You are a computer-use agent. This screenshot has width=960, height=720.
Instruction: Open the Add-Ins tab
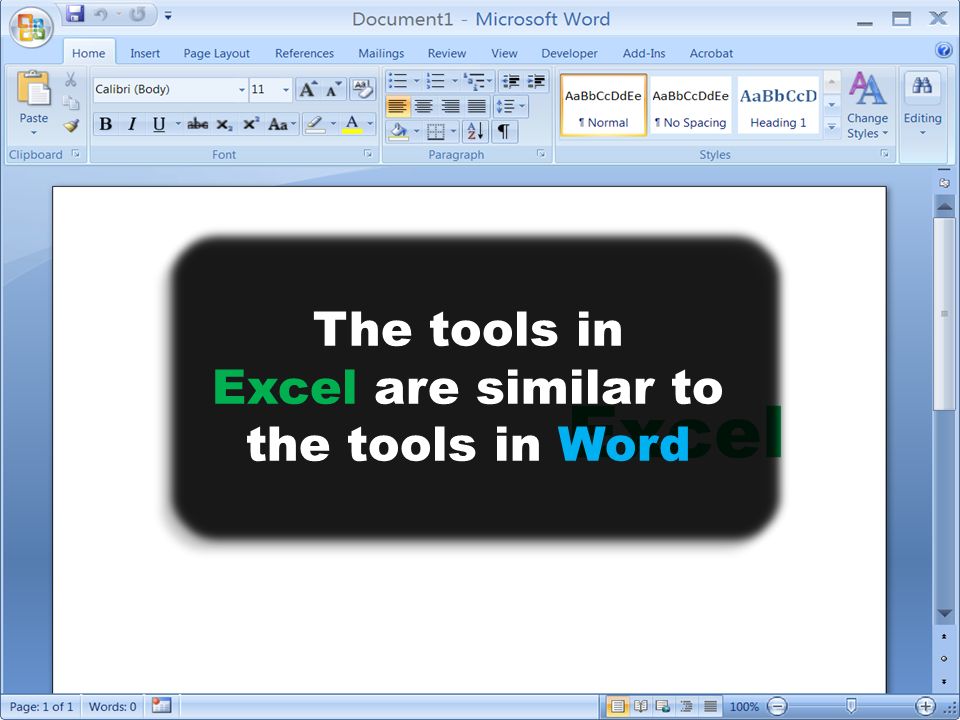click(x=644, y=53)
